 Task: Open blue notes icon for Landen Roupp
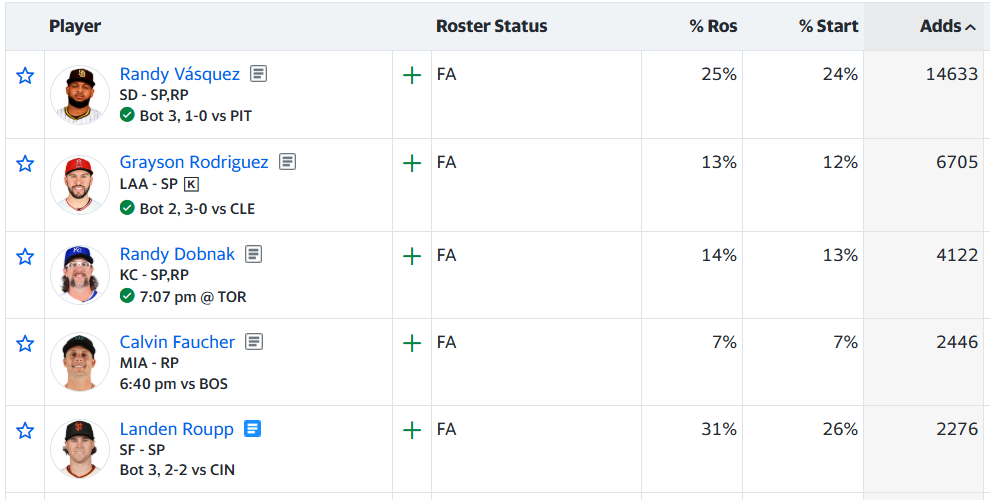point(252,429)
